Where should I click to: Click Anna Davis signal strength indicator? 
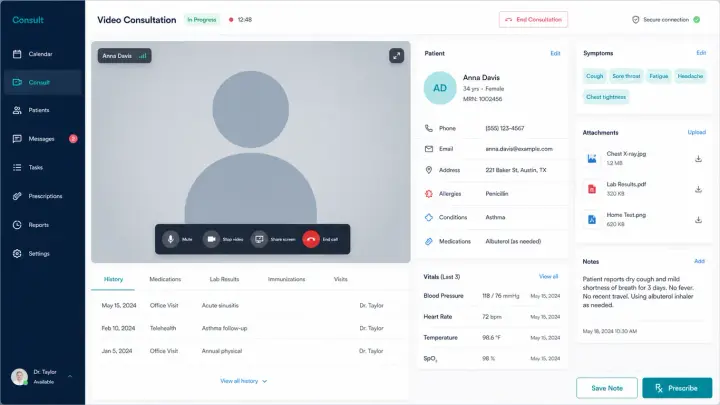tap(143, 56)
